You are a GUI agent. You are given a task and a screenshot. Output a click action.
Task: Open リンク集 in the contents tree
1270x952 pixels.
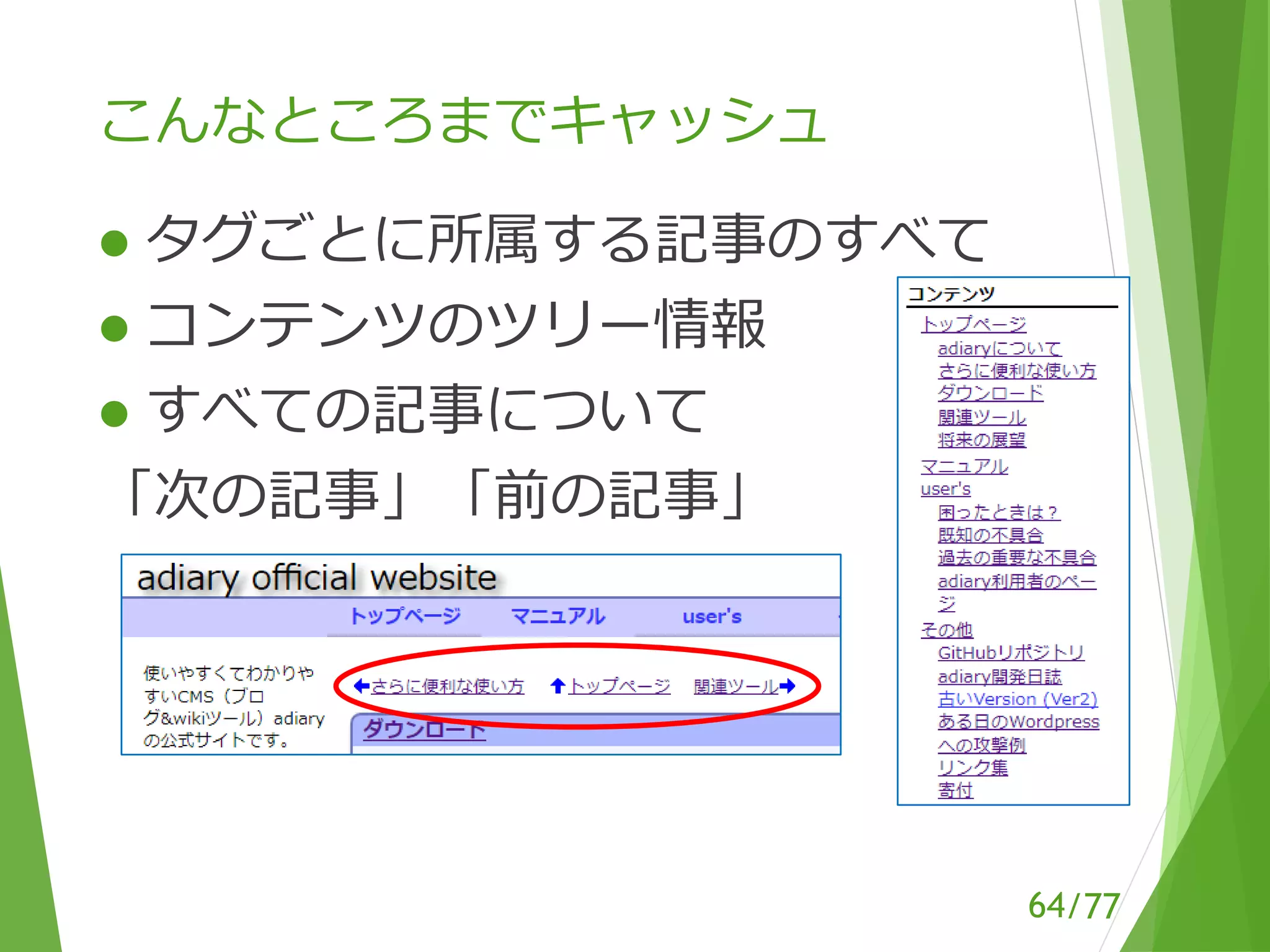(973, 767)
